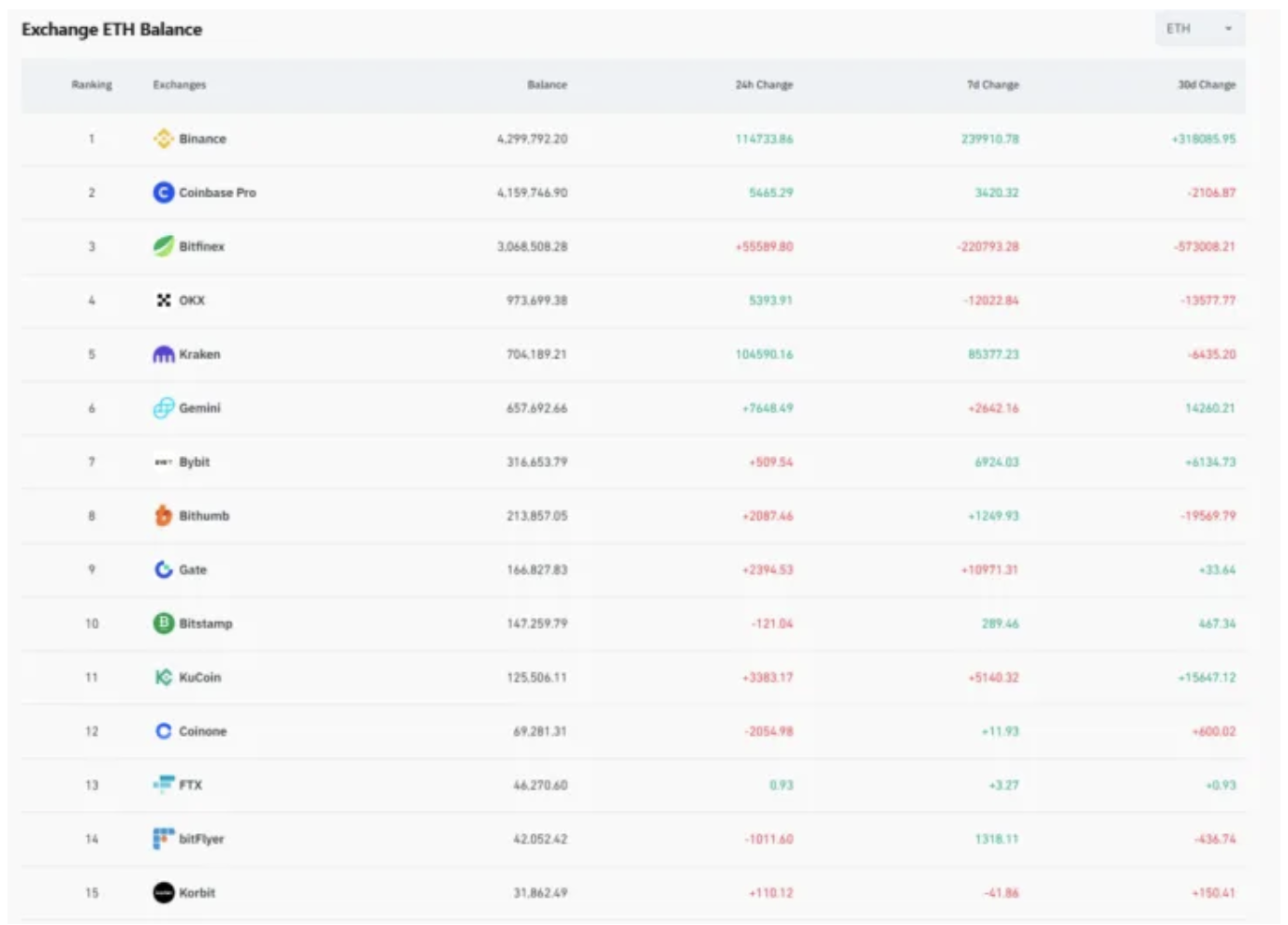Click ranking number 15 in Korbit row
Image resolution: width=1288 pixels, height=925 pixels.
point(92,892)
